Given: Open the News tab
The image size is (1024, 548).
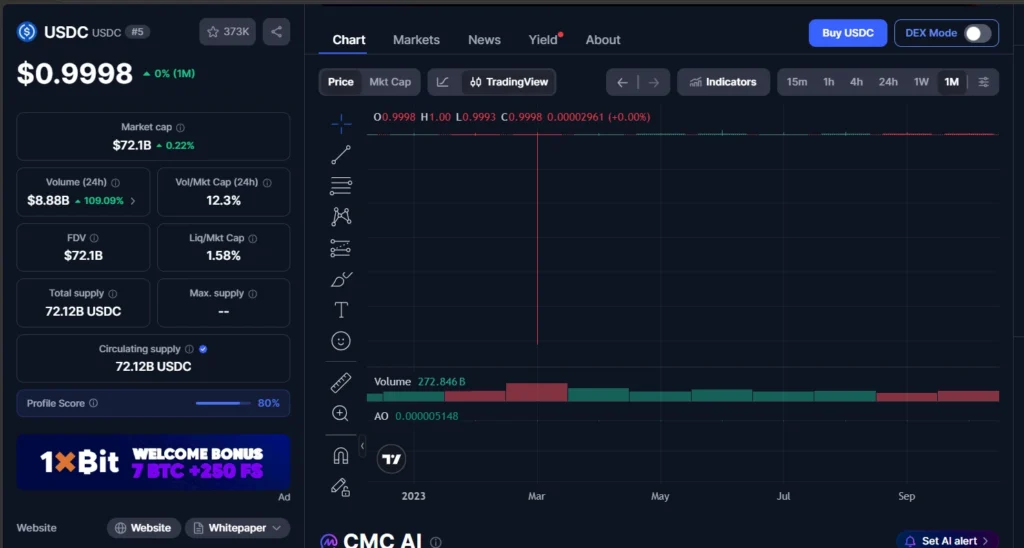Looking at the screenshot, I should point(484,40).
